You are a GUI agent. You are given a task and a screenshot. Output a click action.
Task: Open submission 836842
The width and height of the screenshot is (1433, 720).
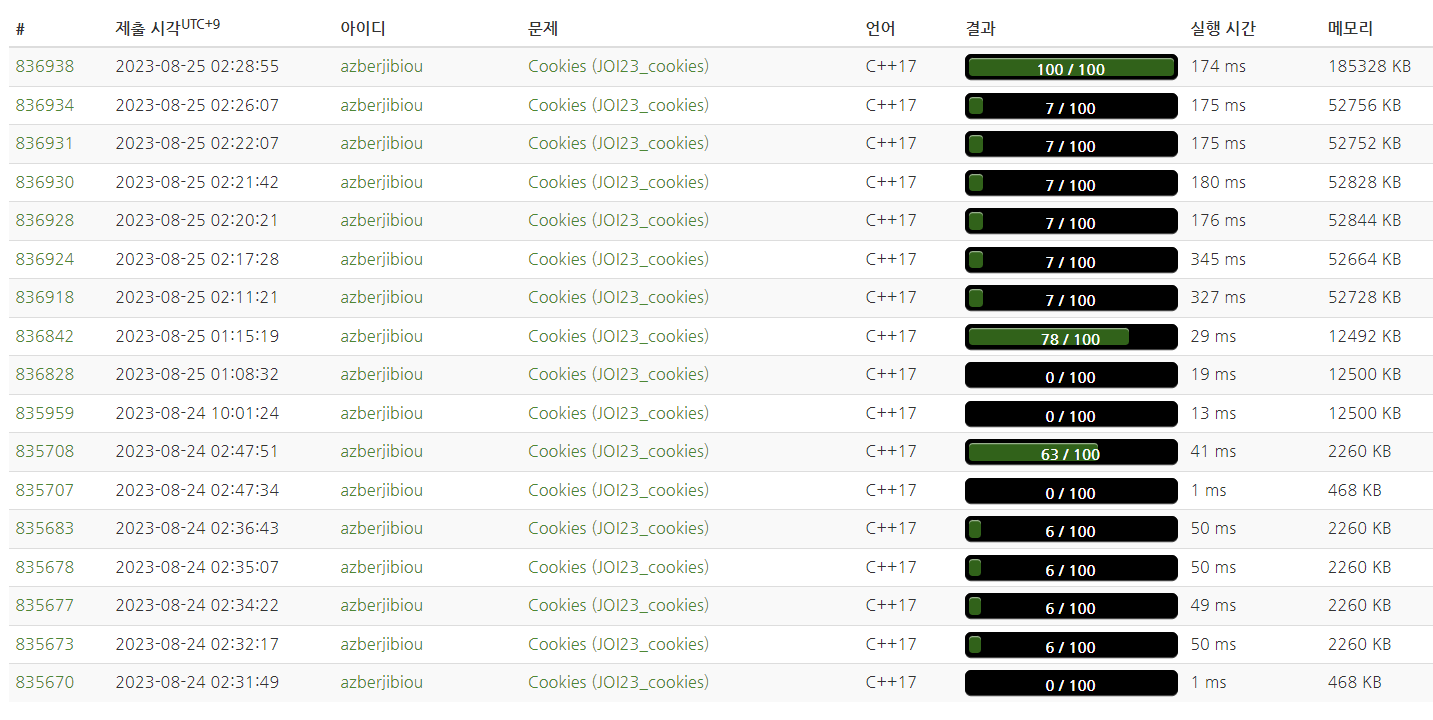coord(45,336)
